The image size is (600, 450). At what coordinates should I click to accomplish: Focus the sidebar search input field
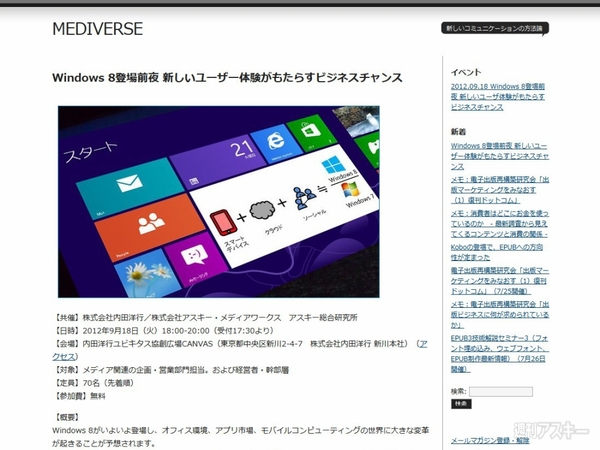(x=501, y=391)
